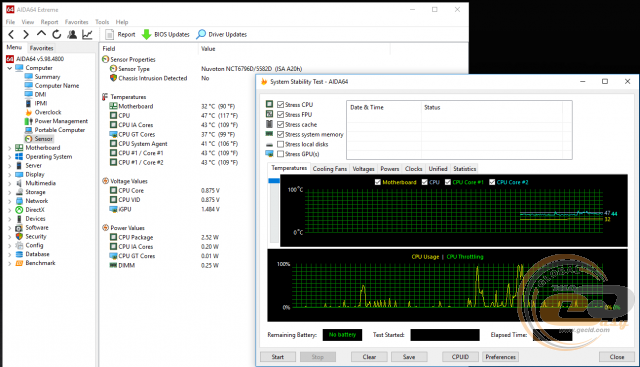The height and width of the screenshot is (367, 640).
Task: Click the Driver Updates magnifier icon
Action: 201,34
